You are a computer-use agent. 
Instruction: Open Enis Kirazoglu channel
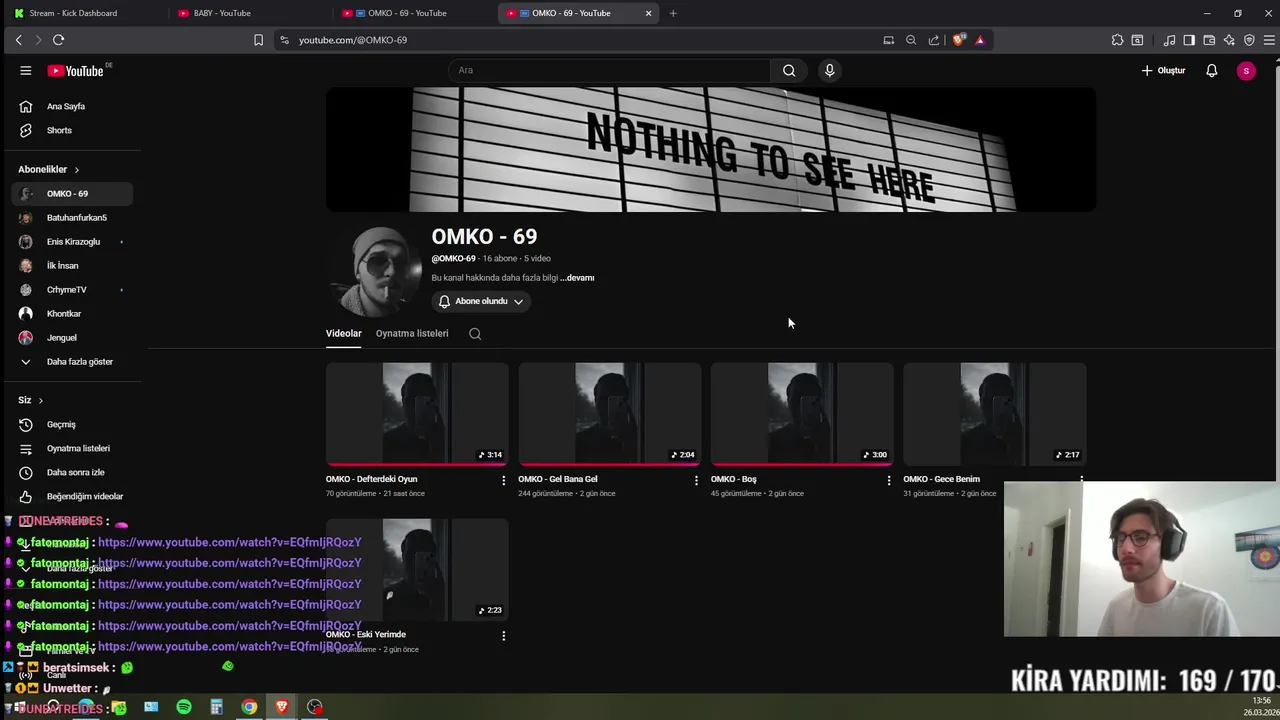point(72,242)
